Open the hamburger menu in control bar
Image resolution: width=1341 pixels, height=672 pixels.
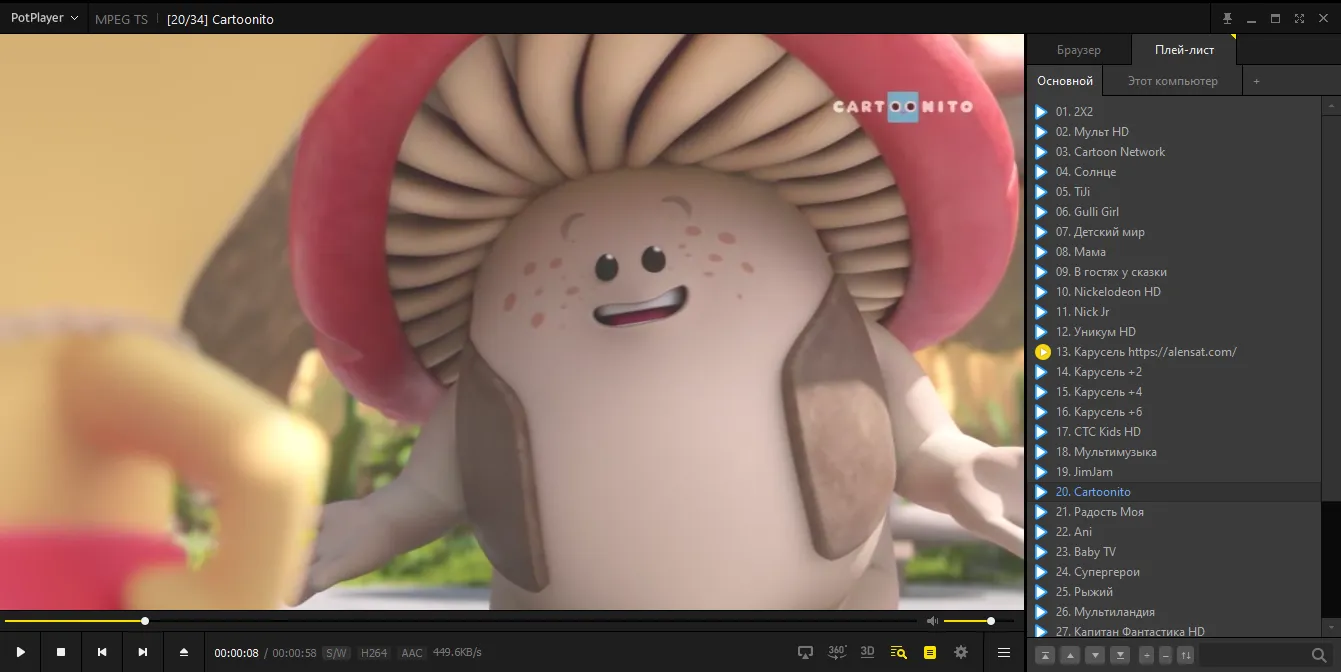point(1004,652)
